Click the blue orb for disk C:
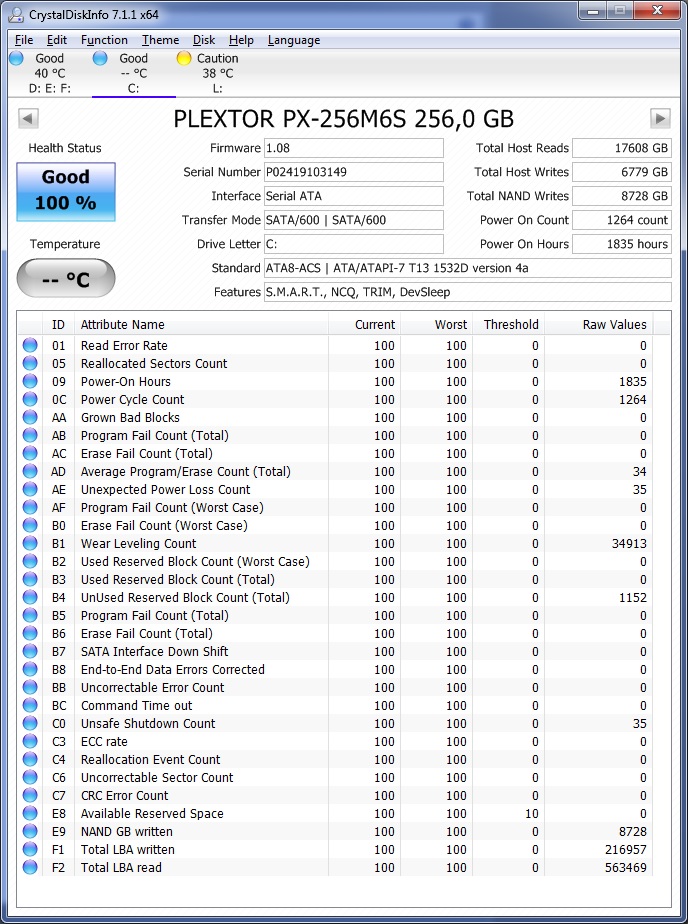Screen dimensions: 688x924 point(100,58)
